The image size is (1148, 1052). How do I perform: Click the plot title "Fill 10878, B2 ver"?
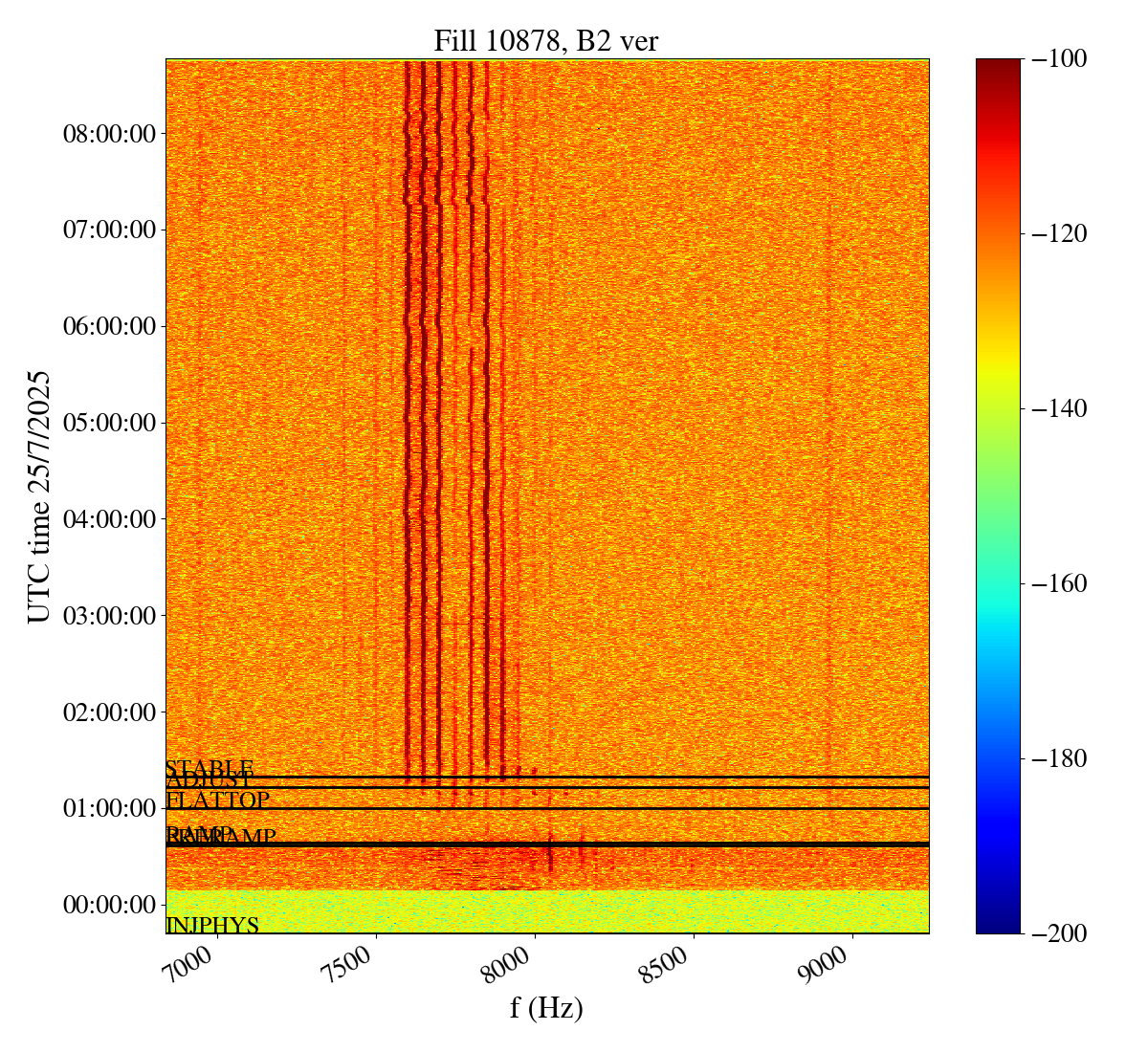pos(546,40)
